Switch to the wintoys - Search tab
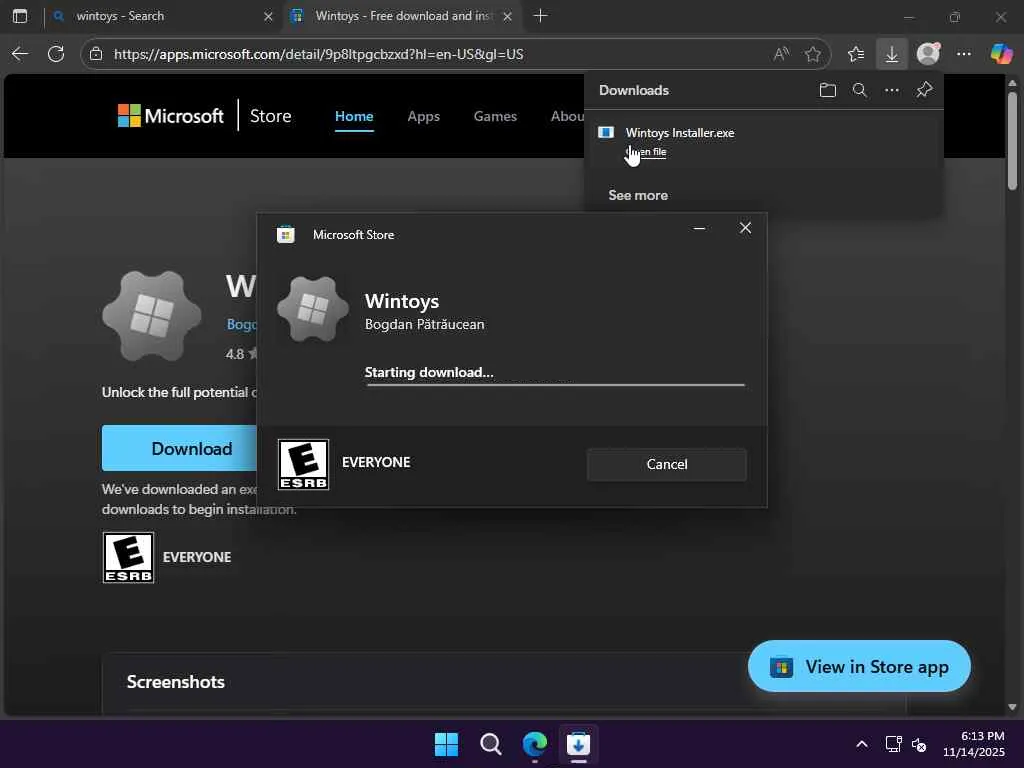Viewport: 1024px width, 768px height. (x=163, y=16)
